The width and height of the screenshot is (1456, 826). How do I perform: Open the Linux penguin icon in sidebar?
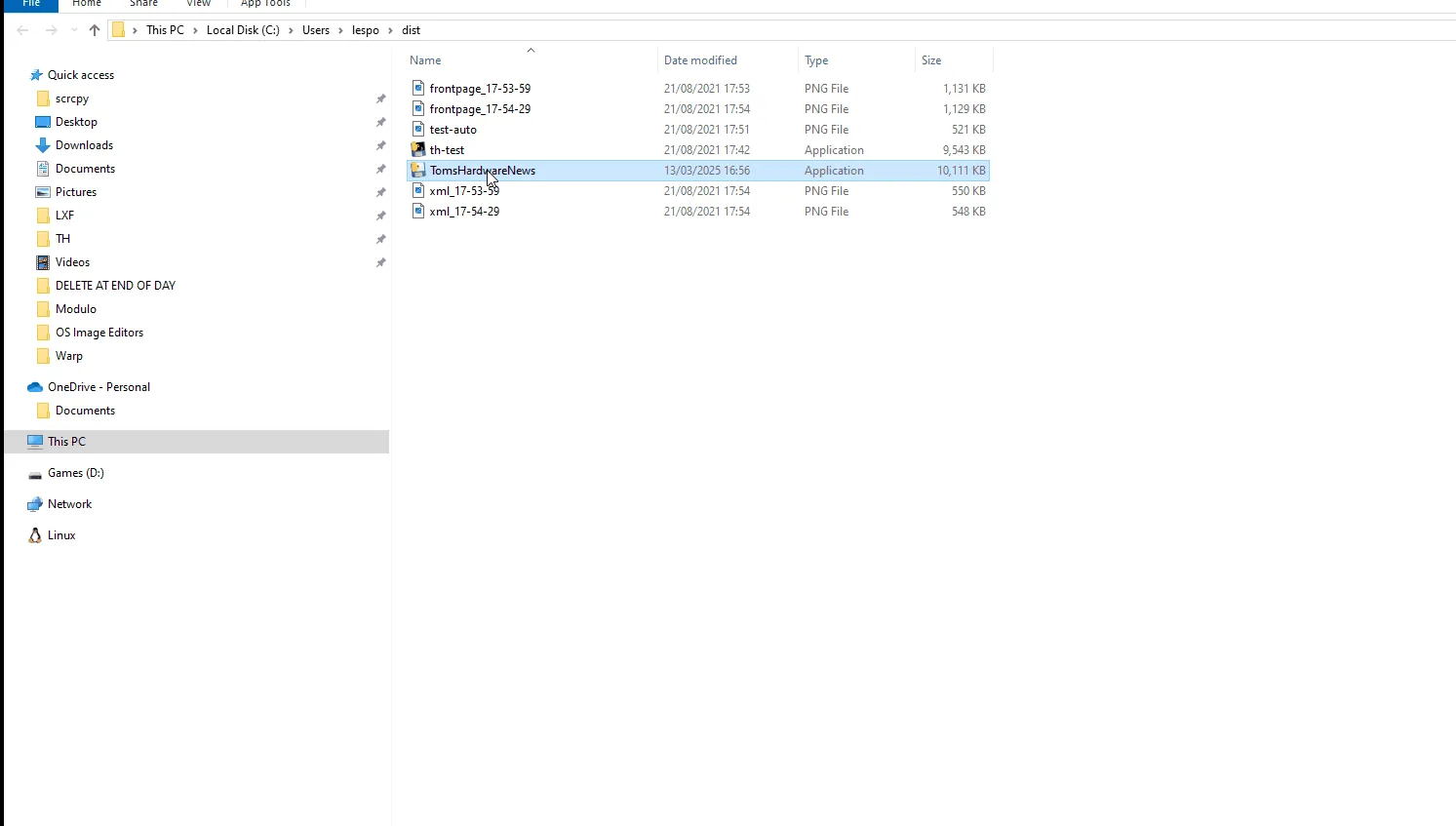coord(35,535)
